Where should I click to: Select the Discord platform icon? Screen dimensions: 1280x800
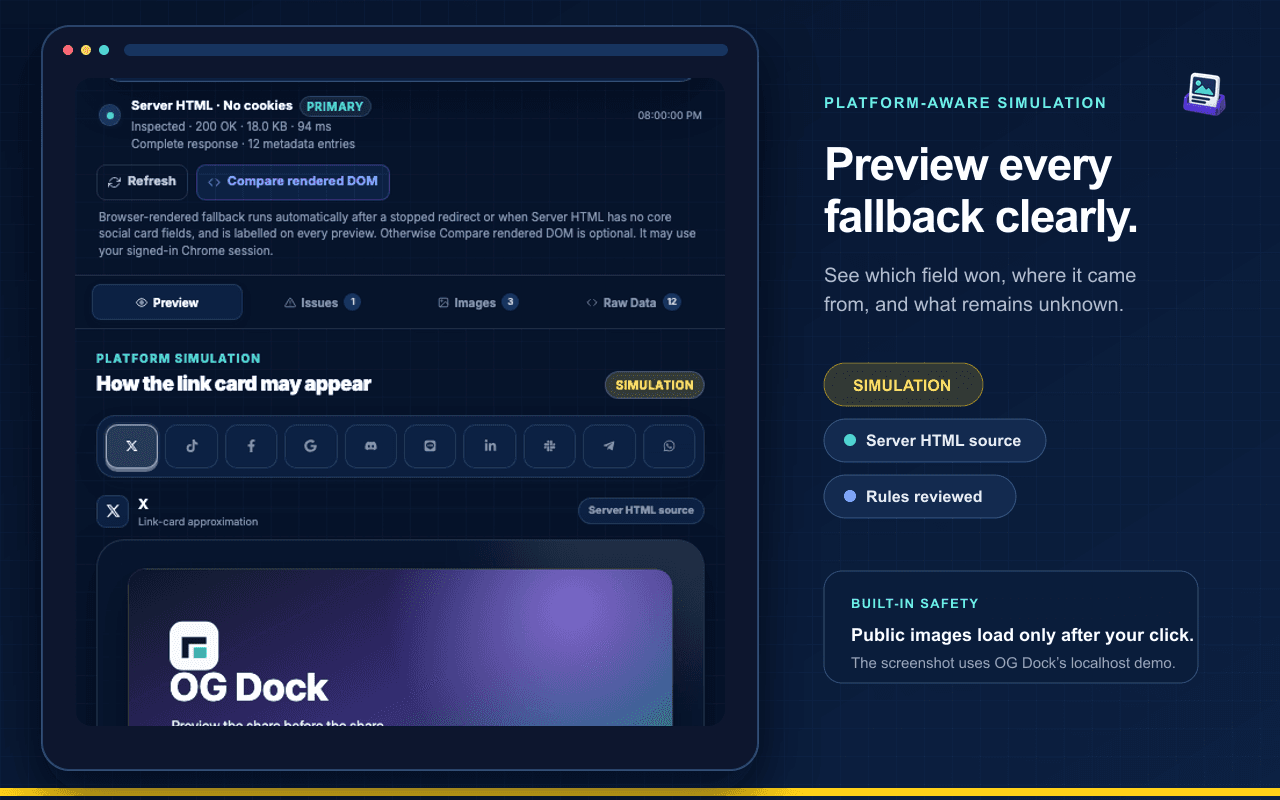371,446
